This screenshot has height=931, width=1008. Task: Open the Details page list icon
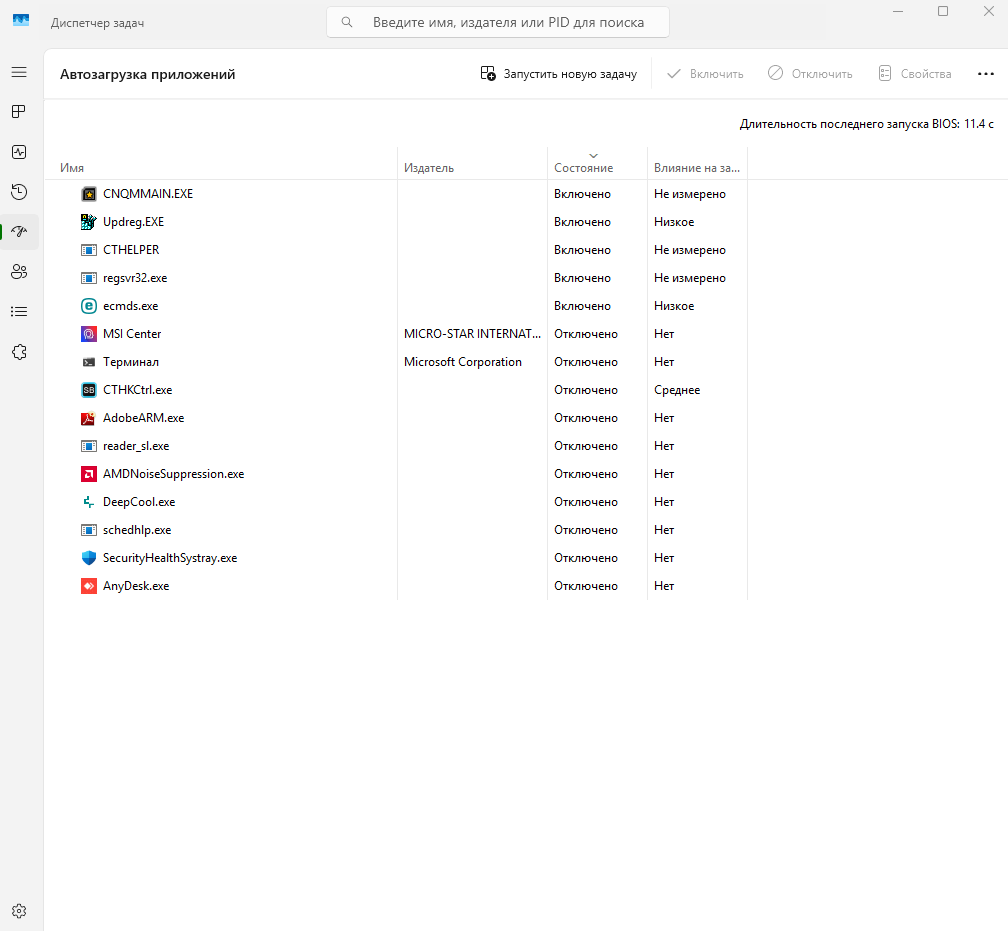tap(19, 312)
